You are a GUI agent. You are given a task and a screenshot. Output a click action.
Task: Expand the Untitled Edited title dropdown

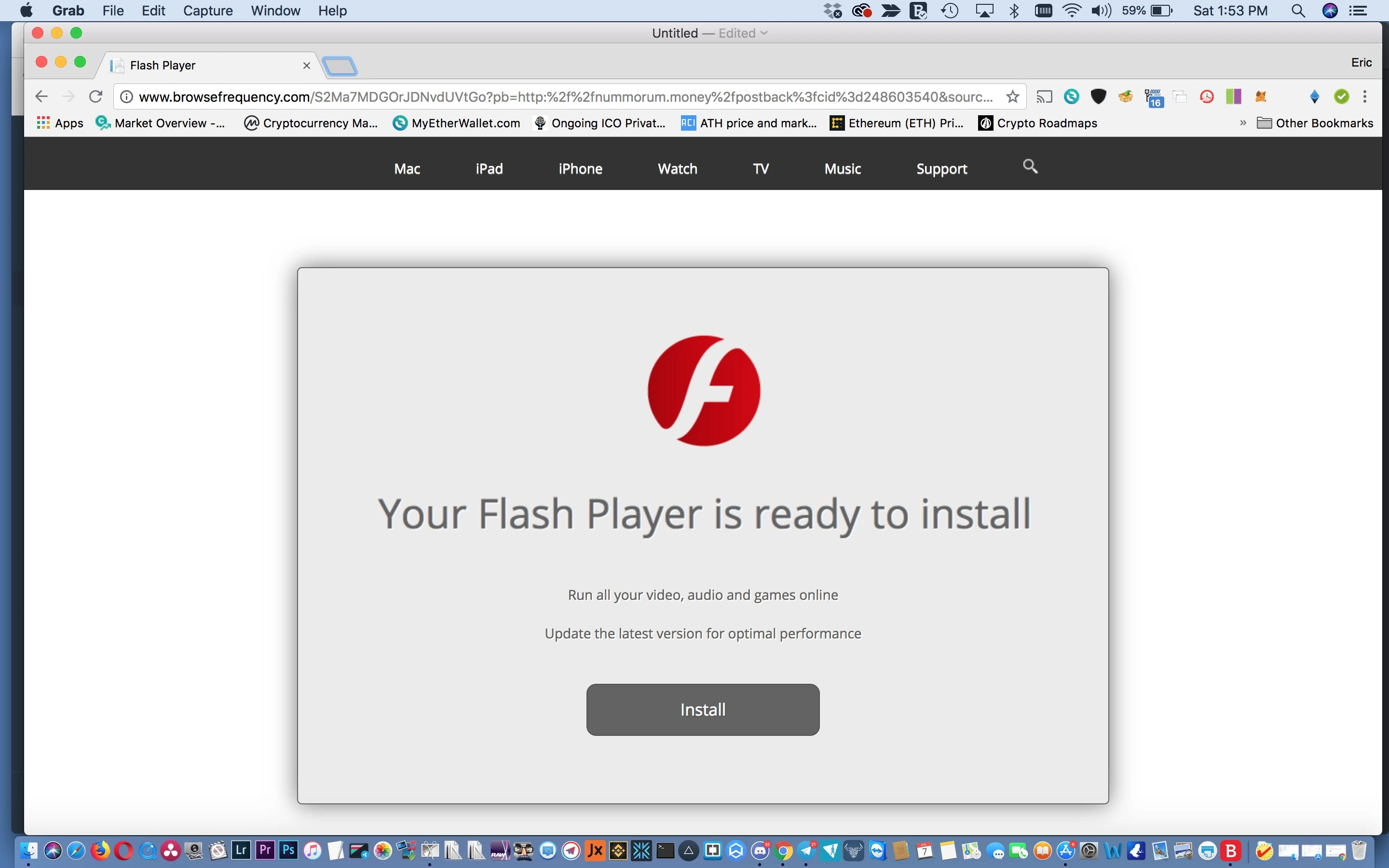pyautogui.click(x=764, y=33)
